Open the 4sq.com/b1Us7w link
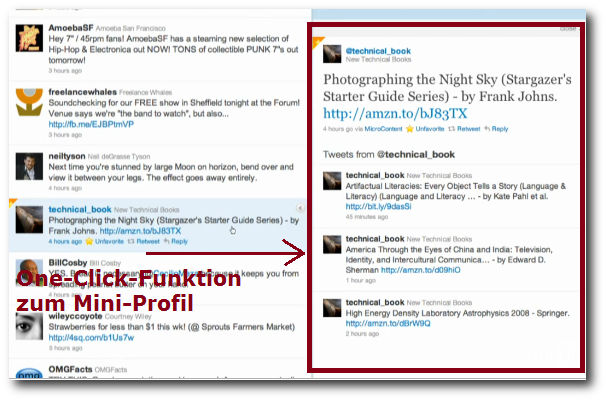This screenshot has width=607, height=401. [91, 338]
